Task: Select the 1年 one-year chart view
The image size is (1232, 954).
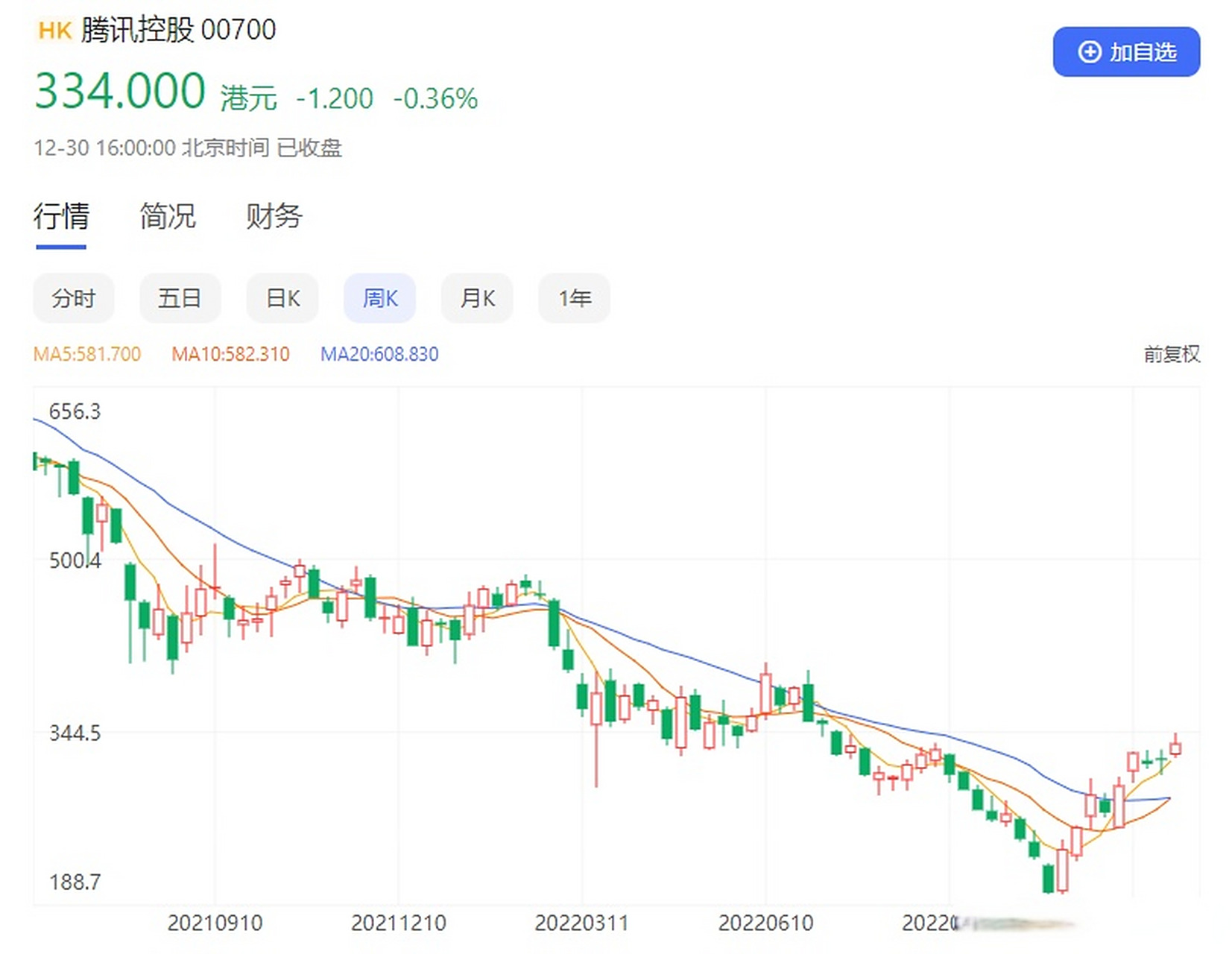Action: (x=574, y=298)
